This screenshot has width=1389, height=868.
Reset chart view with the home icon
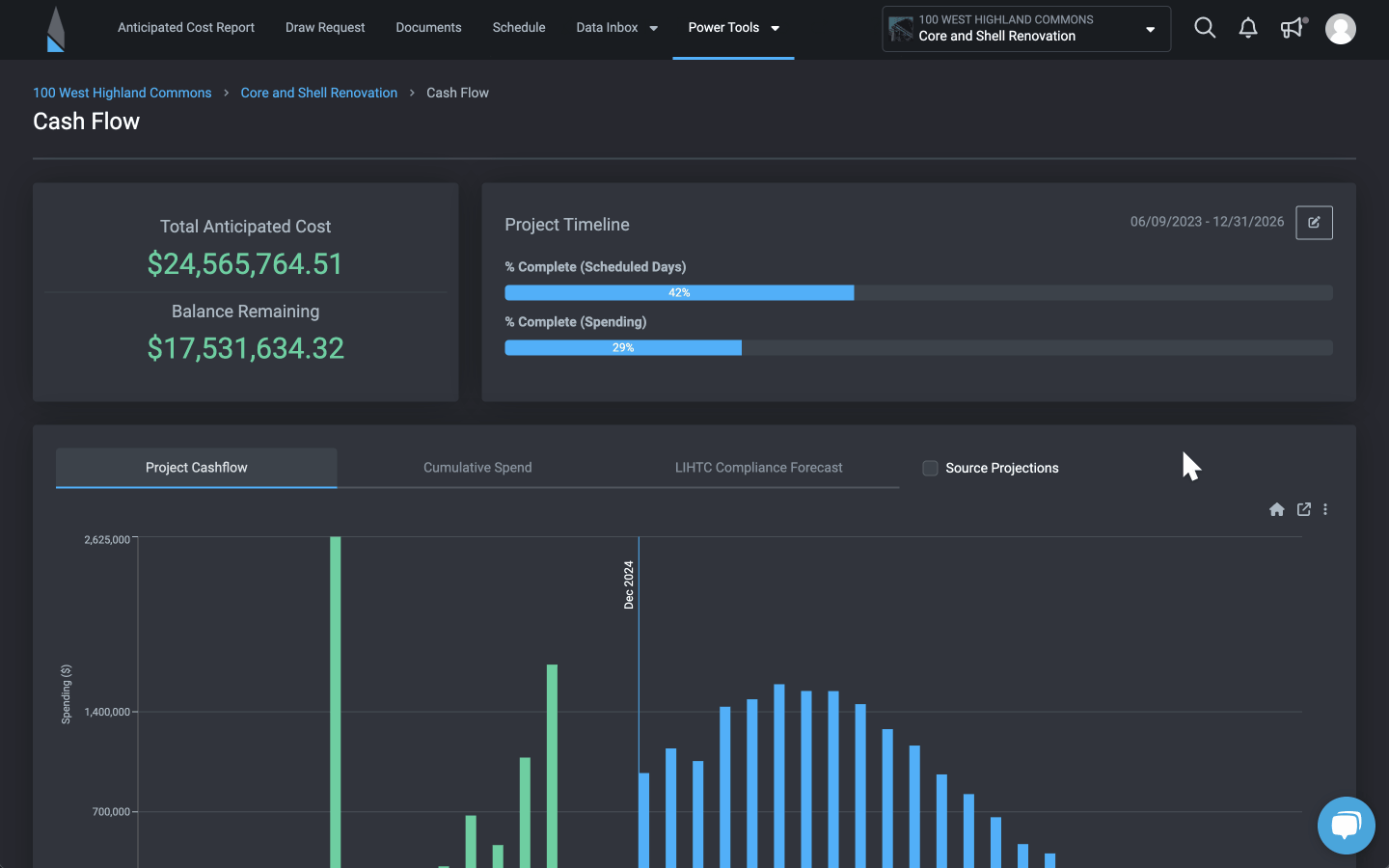[1277, 509]
